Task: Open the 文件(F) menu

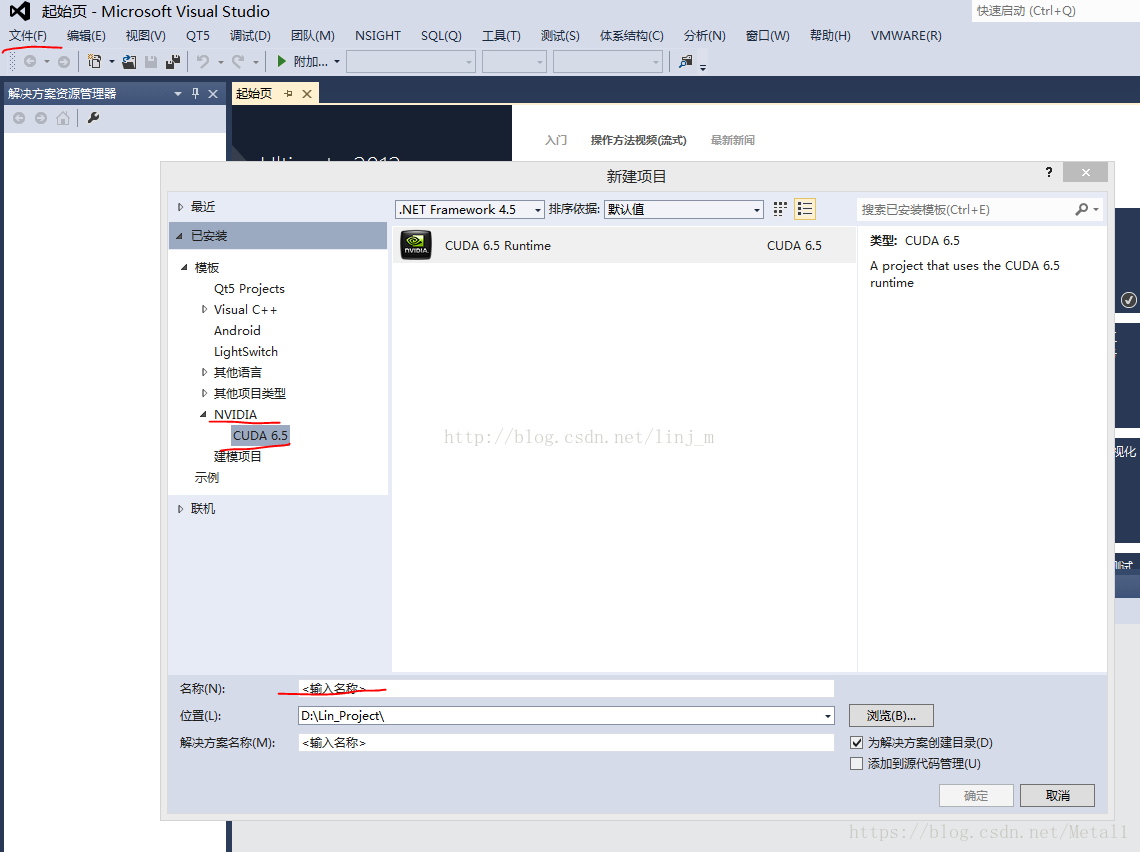Action: [28, 36]
